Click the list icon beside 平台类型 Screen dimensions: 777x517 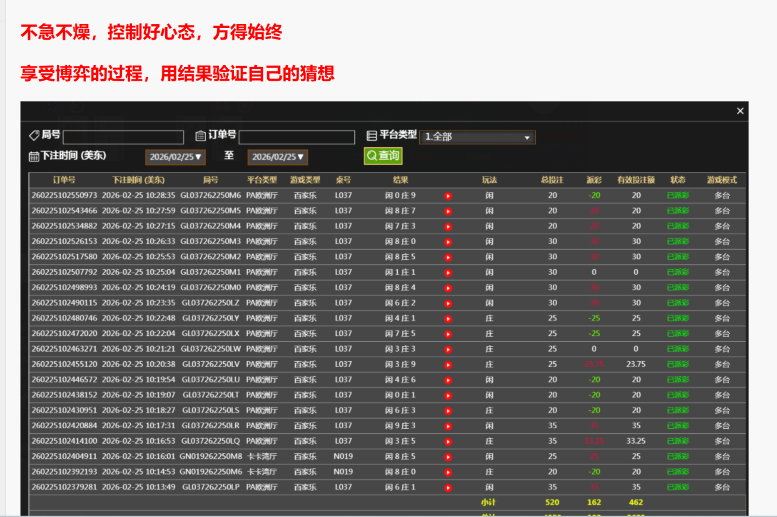click(x=372, y=135)
